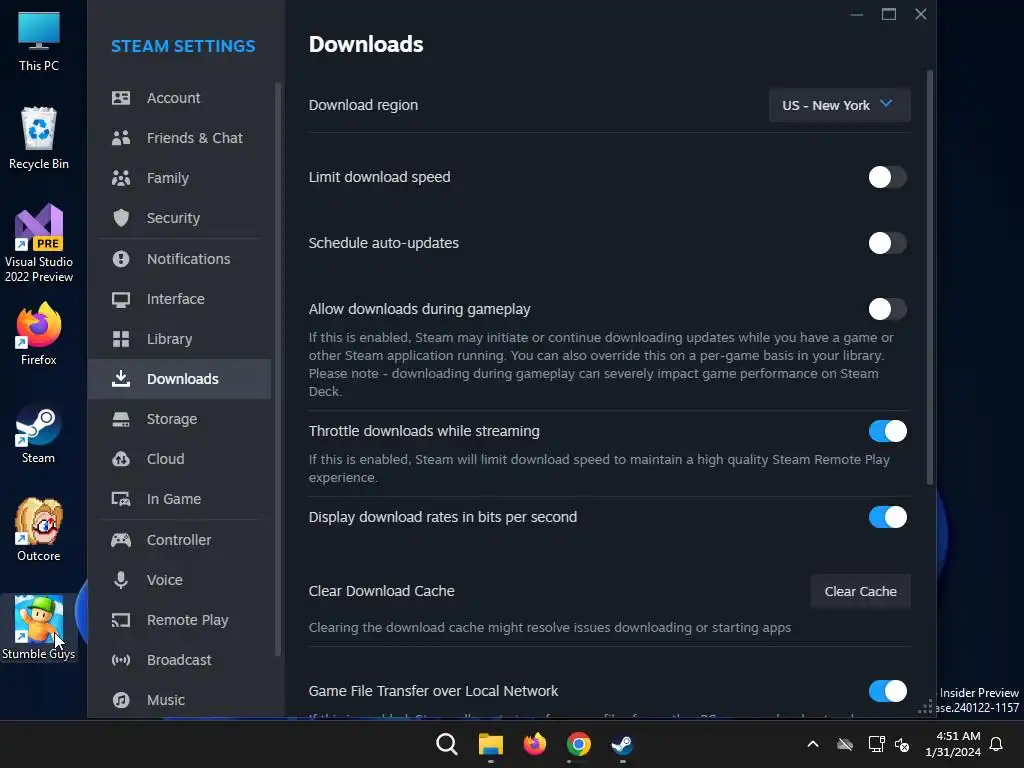Select the Firefox desktop shortcut

point(39,334)
